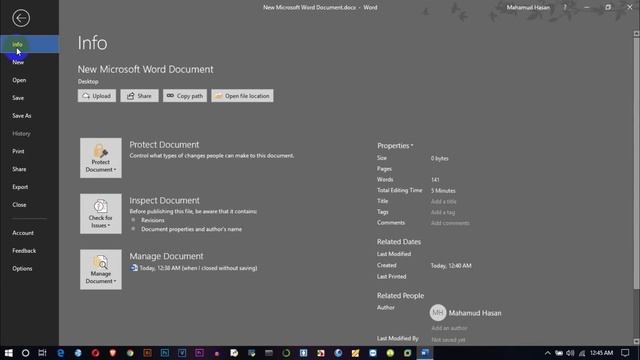
Task: Open Microsoft Edge from the taskbar
Action: (x=60, y=353)
